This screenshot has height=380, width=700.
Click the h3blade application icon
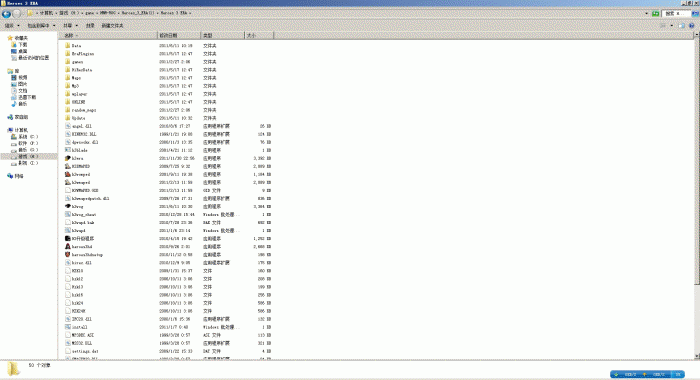click(68, 150)
